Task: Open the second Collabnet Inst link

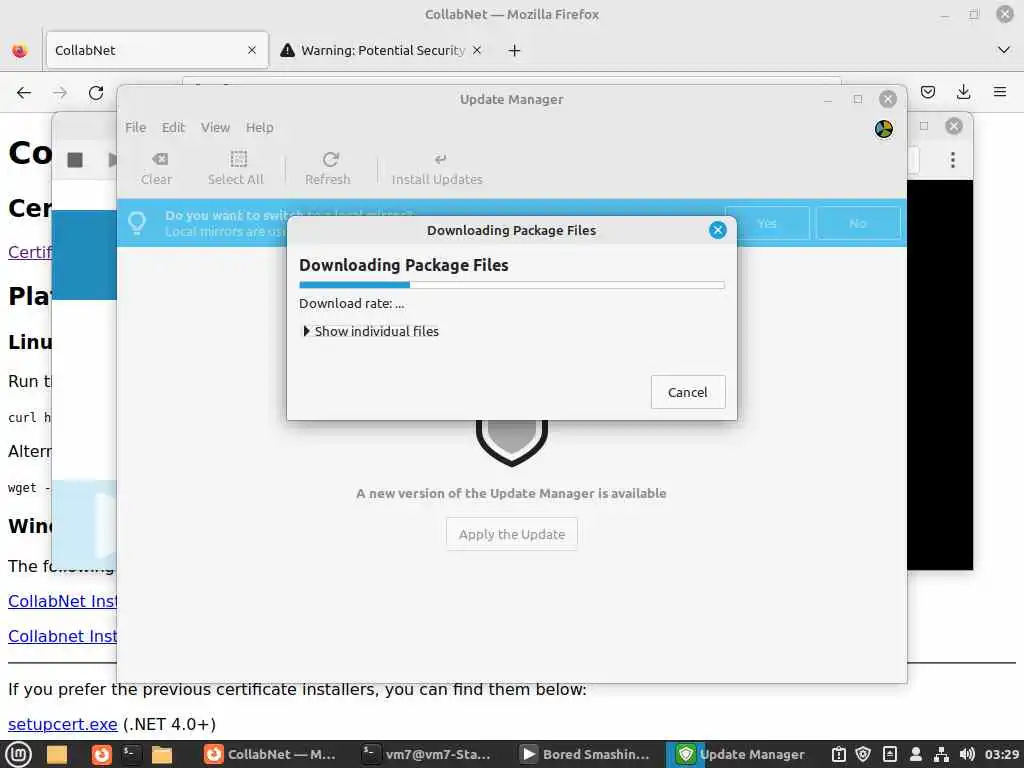Action: pyautogui.click(x=63, y=636)
